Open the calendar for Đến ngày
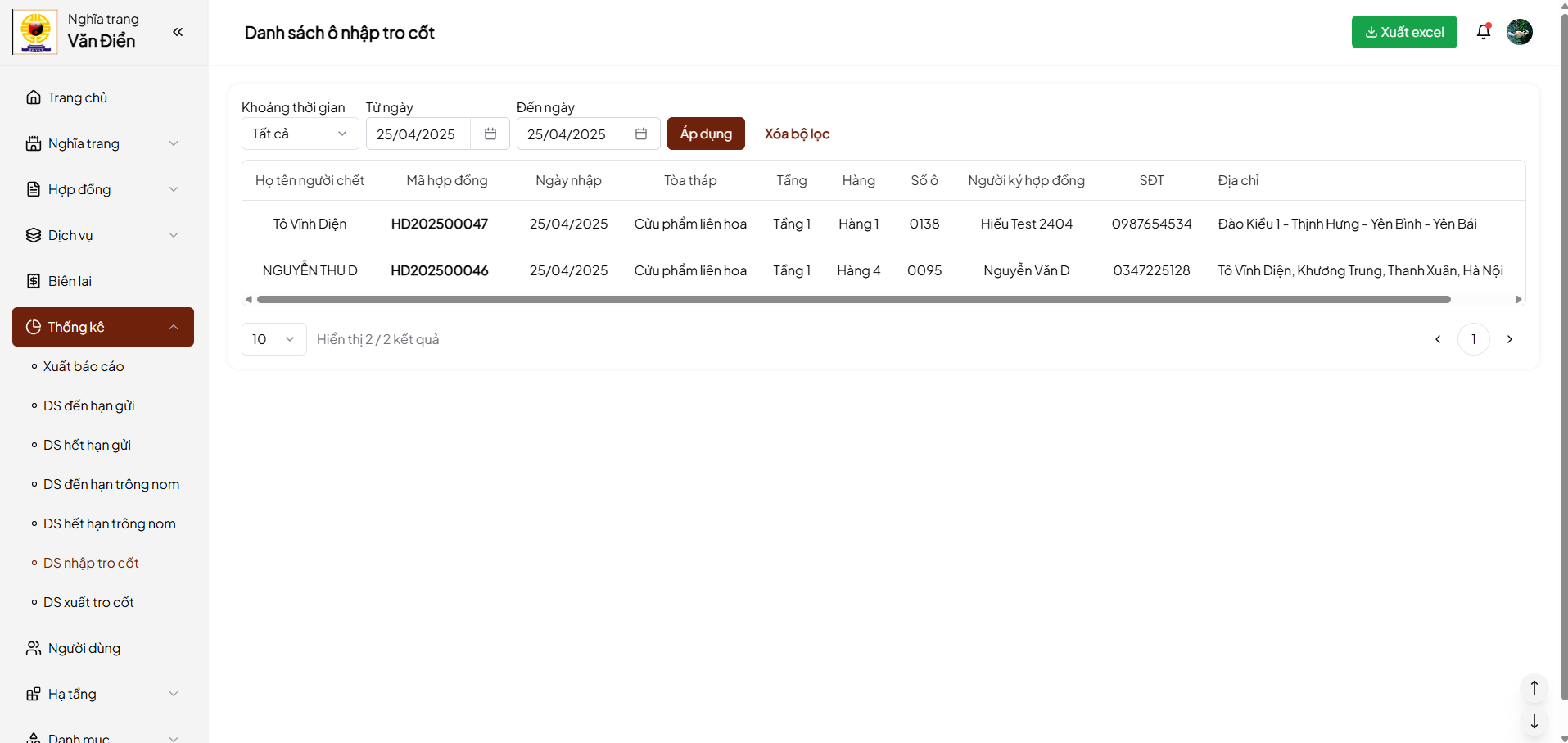 click(641, 134)
